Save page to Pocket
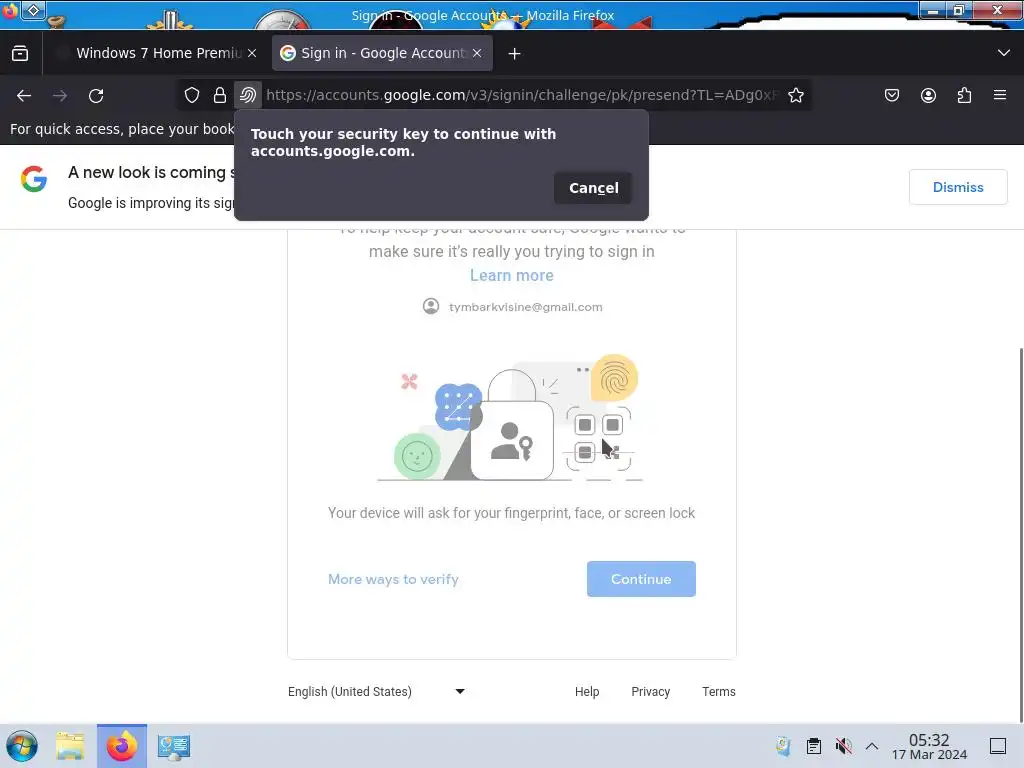Screen dimensions: 1024x768 892,95
